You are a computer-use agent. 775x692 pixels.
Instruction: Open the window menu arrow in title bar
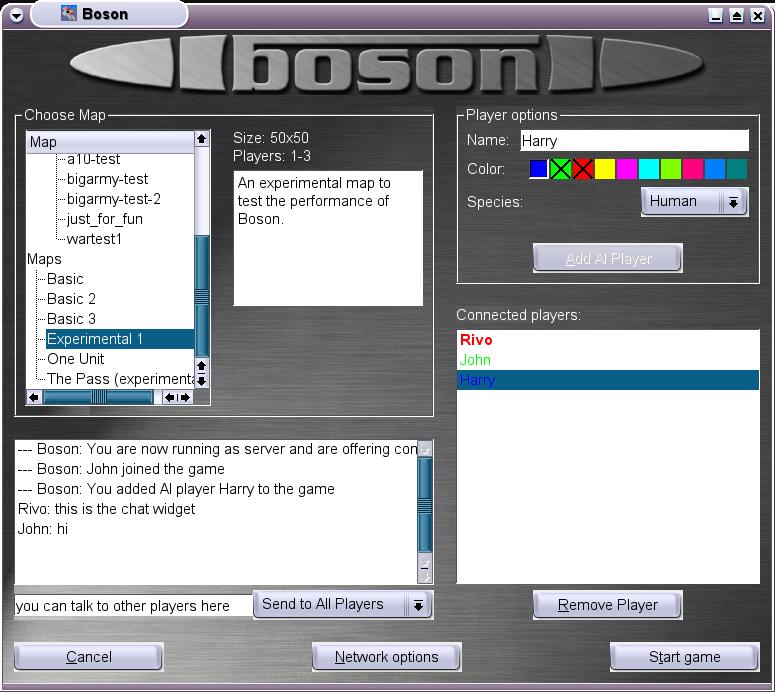16,16
